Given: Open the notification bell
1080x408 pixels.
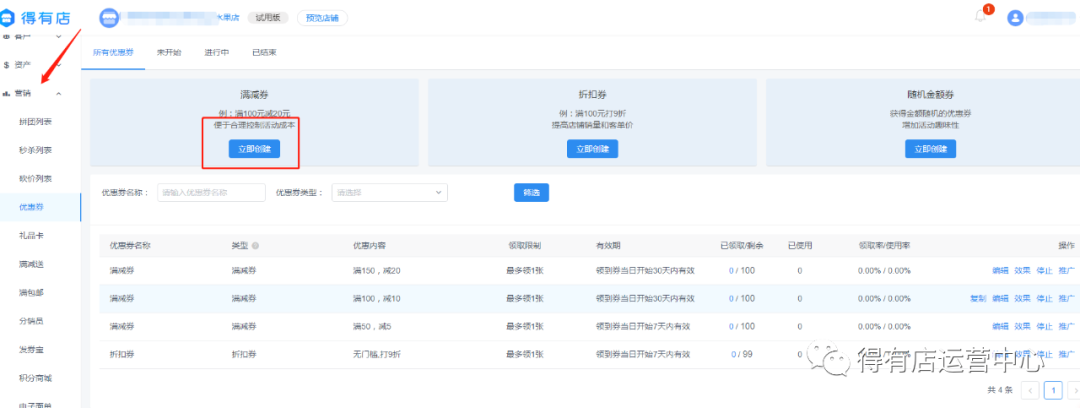Looking at the screenshot, I should tap(981, 17).
